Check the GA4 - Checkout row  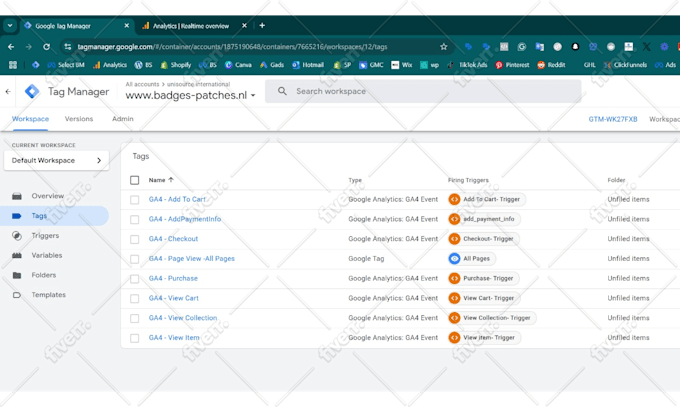pyautogui.click(x=134, y=239)
